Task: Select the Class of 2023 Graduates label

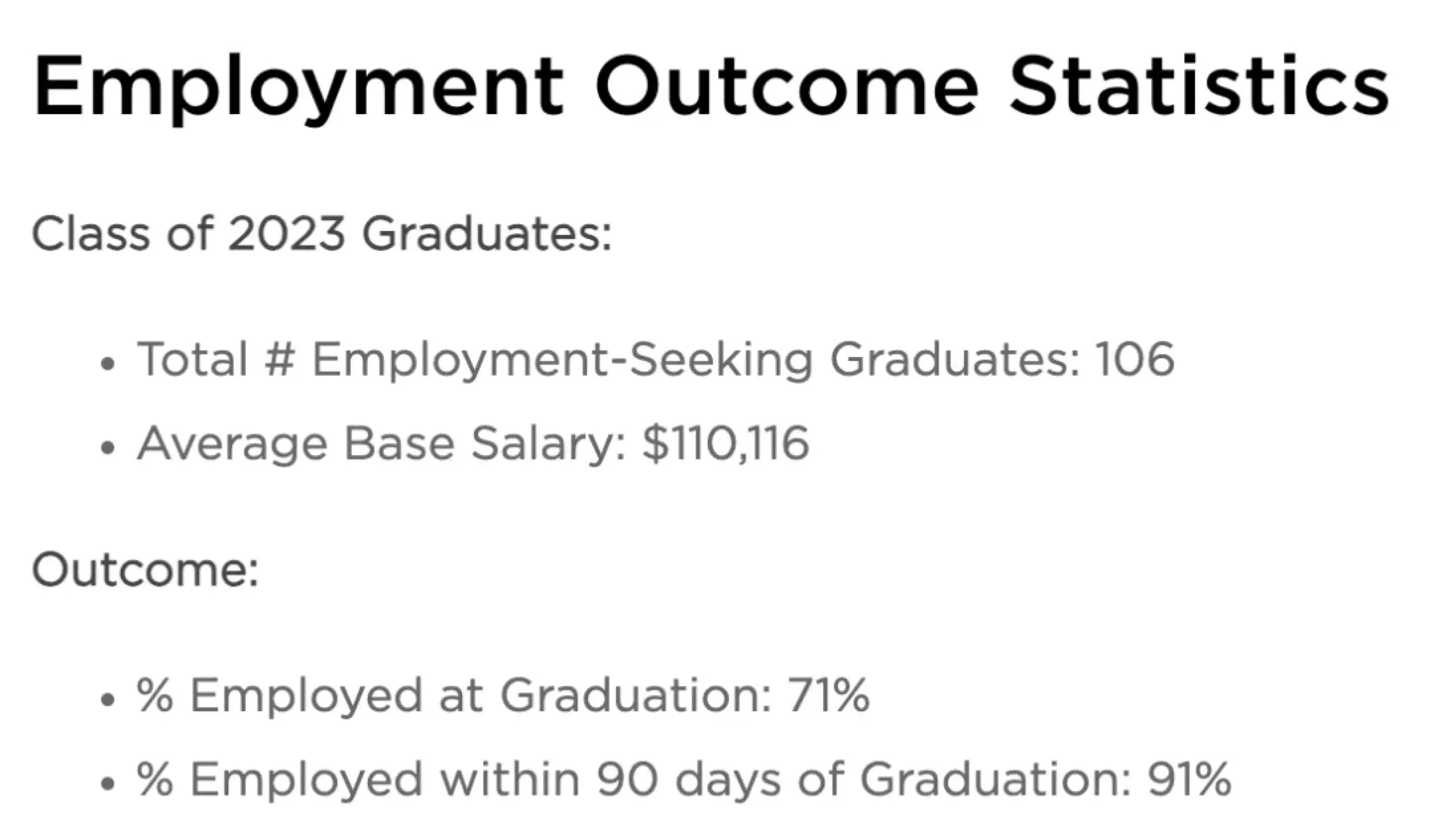Action: point(321,234)
